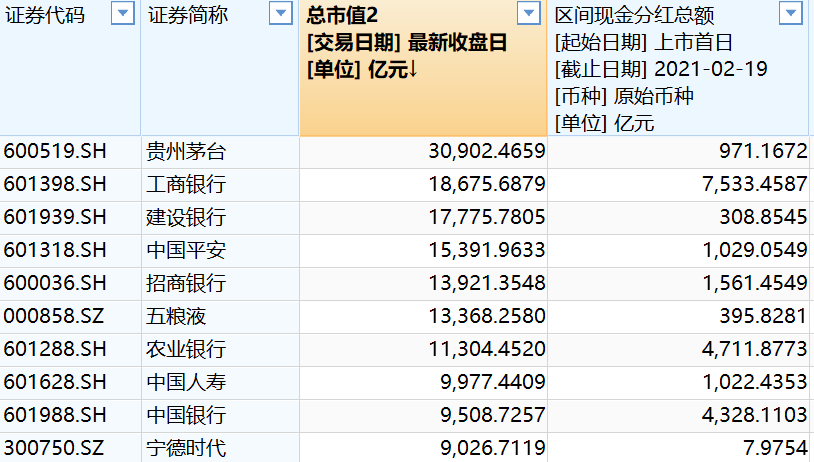Select cell 601939.SH
Image resolution: width=814 pixels, height=462 pixels.
tap(70, 218)
